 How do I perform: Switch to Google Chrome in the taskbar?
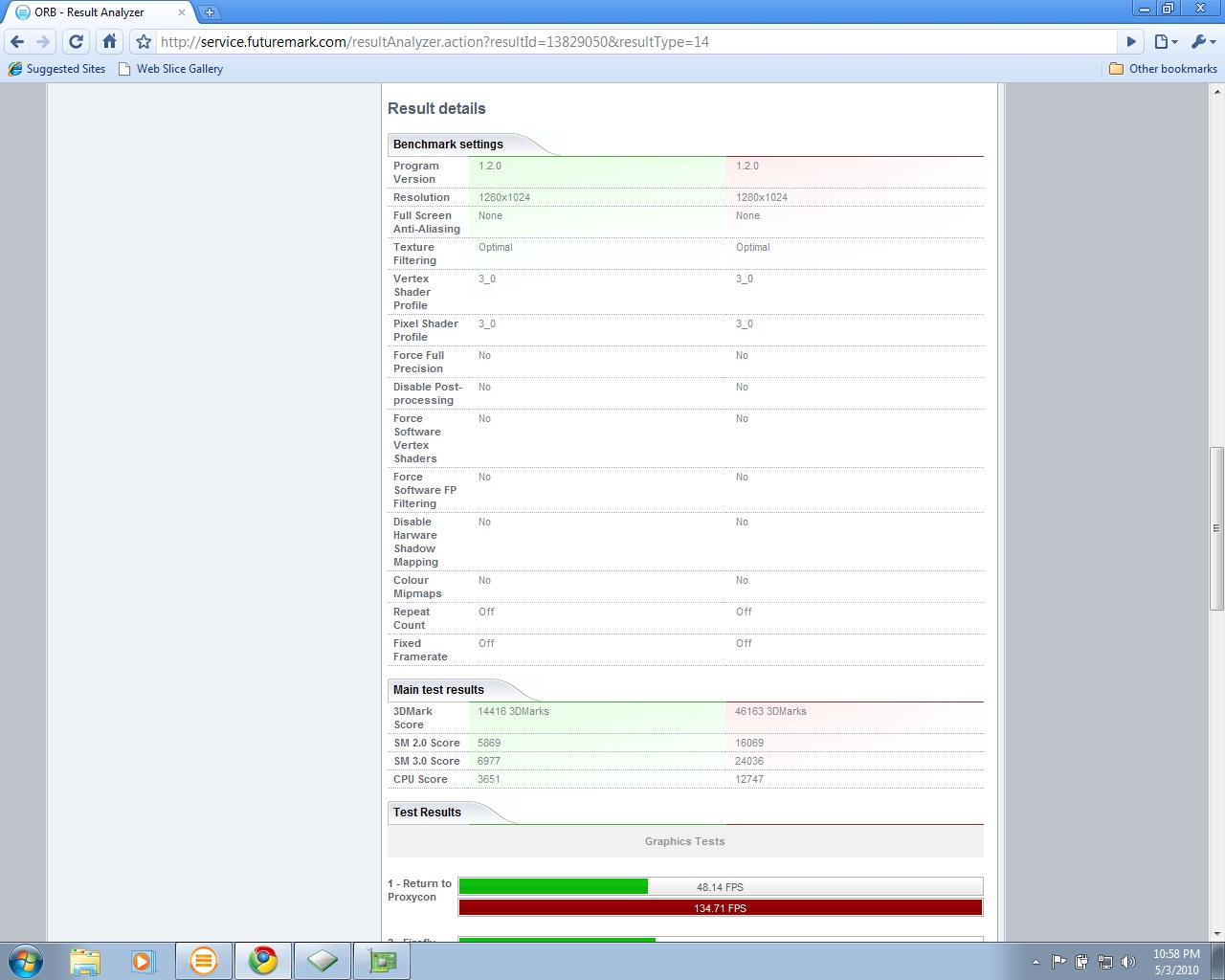click(263, 961)
